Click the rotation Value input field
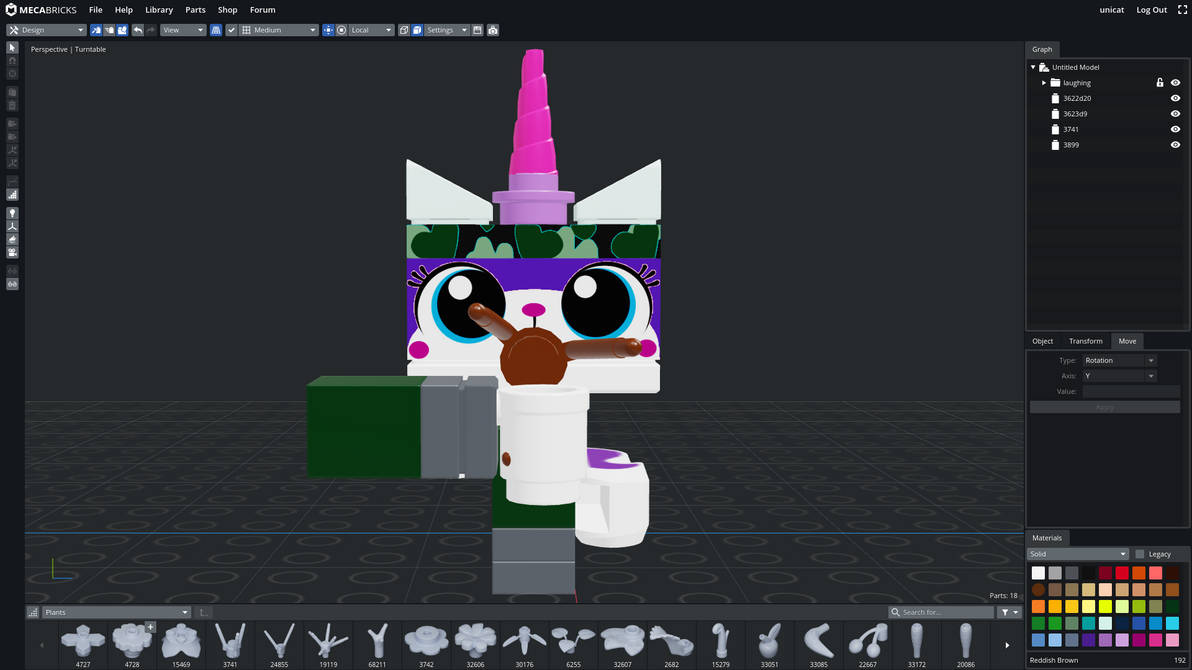 (1130, 392)
